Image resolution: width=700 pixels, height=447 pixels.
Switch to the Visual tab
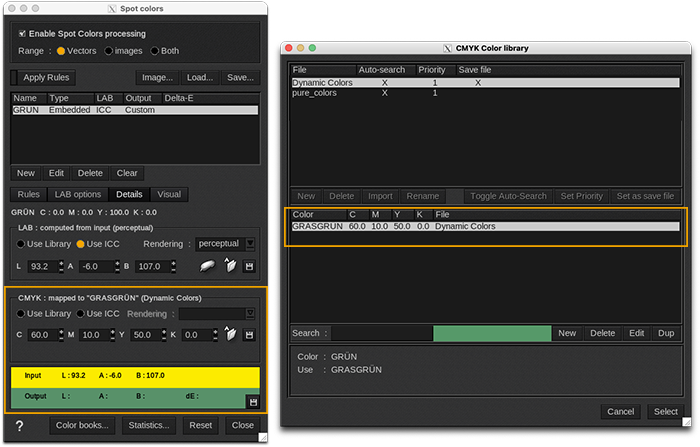pos(169,194)
